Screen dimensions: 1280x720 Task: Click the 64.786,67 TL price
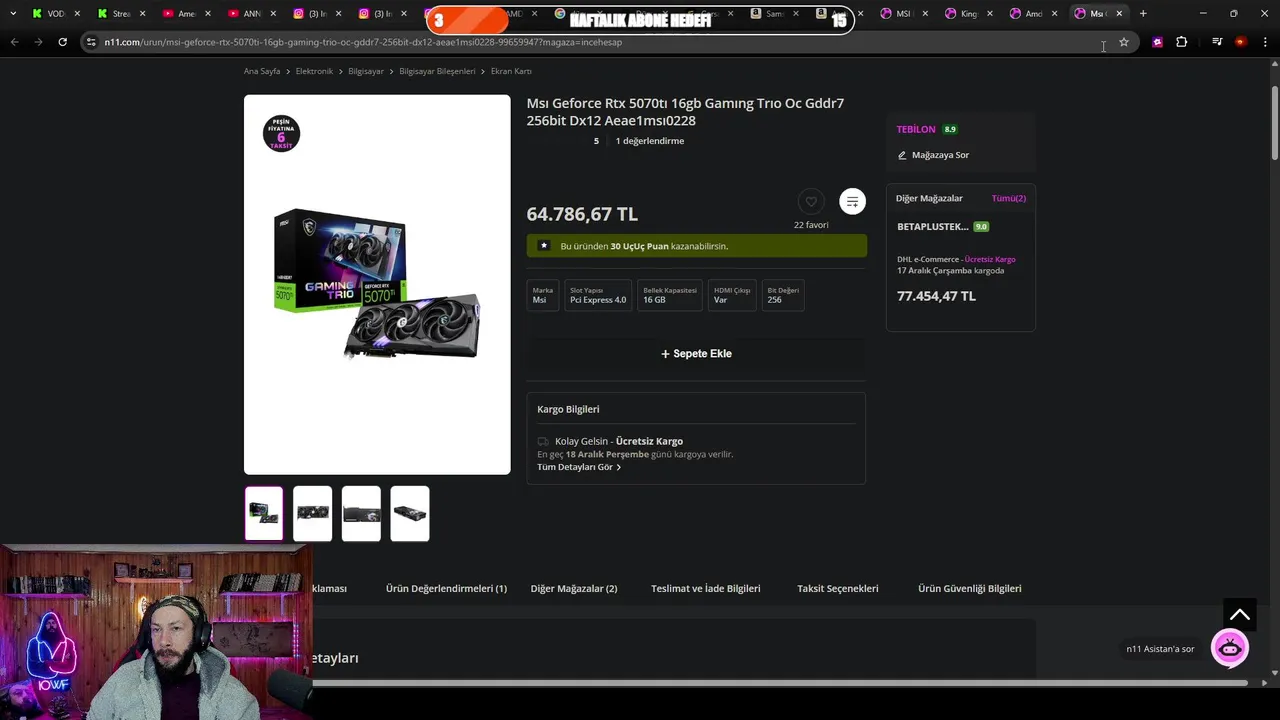582,214
